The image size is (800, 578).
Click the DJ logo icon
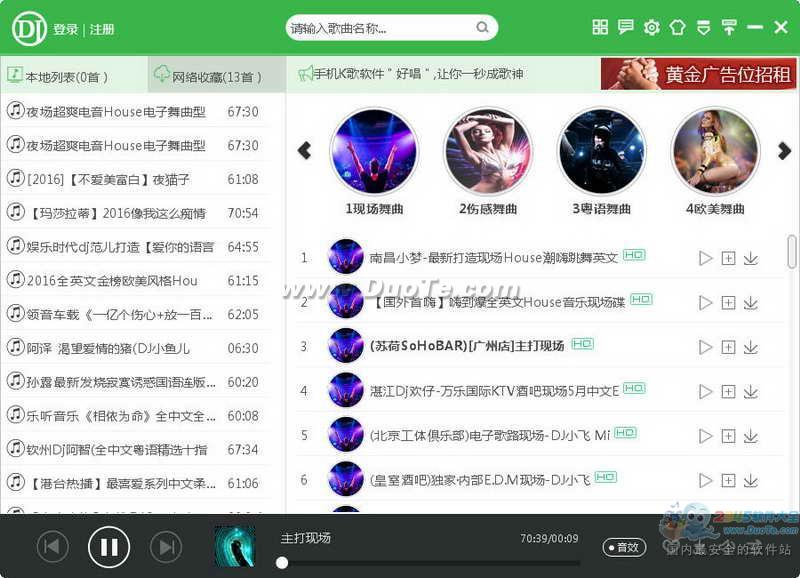point(29,29)
